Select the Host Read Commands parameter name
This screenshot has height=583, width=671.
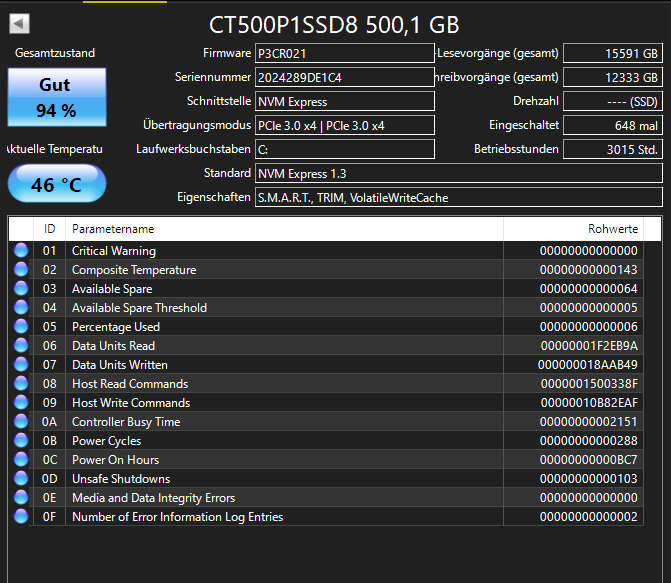[130, 384]
